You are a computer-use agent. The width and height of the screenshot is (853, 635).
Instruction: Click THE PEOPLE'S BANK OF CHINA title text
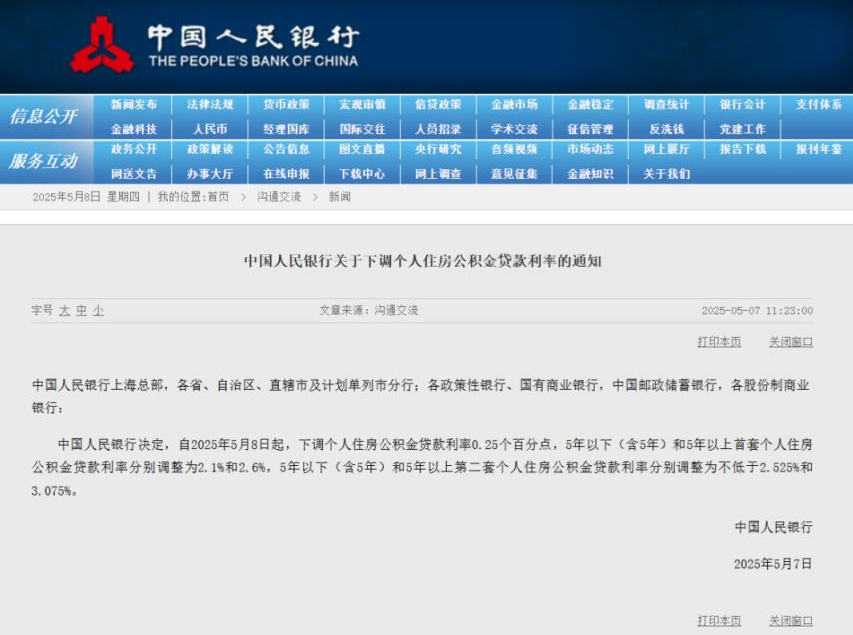[254, 61]
